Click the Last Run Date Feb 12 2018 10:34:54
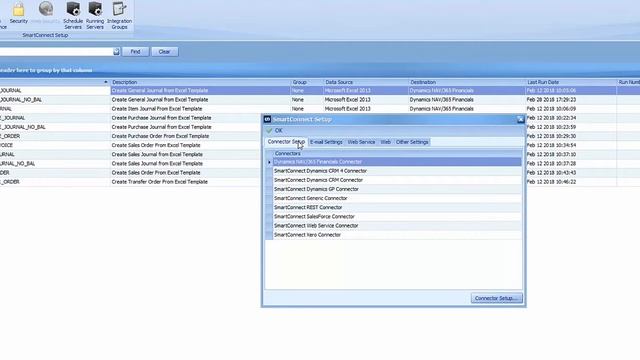The height and width of the screenshot is (360, 640). click(x=551, y=145)
